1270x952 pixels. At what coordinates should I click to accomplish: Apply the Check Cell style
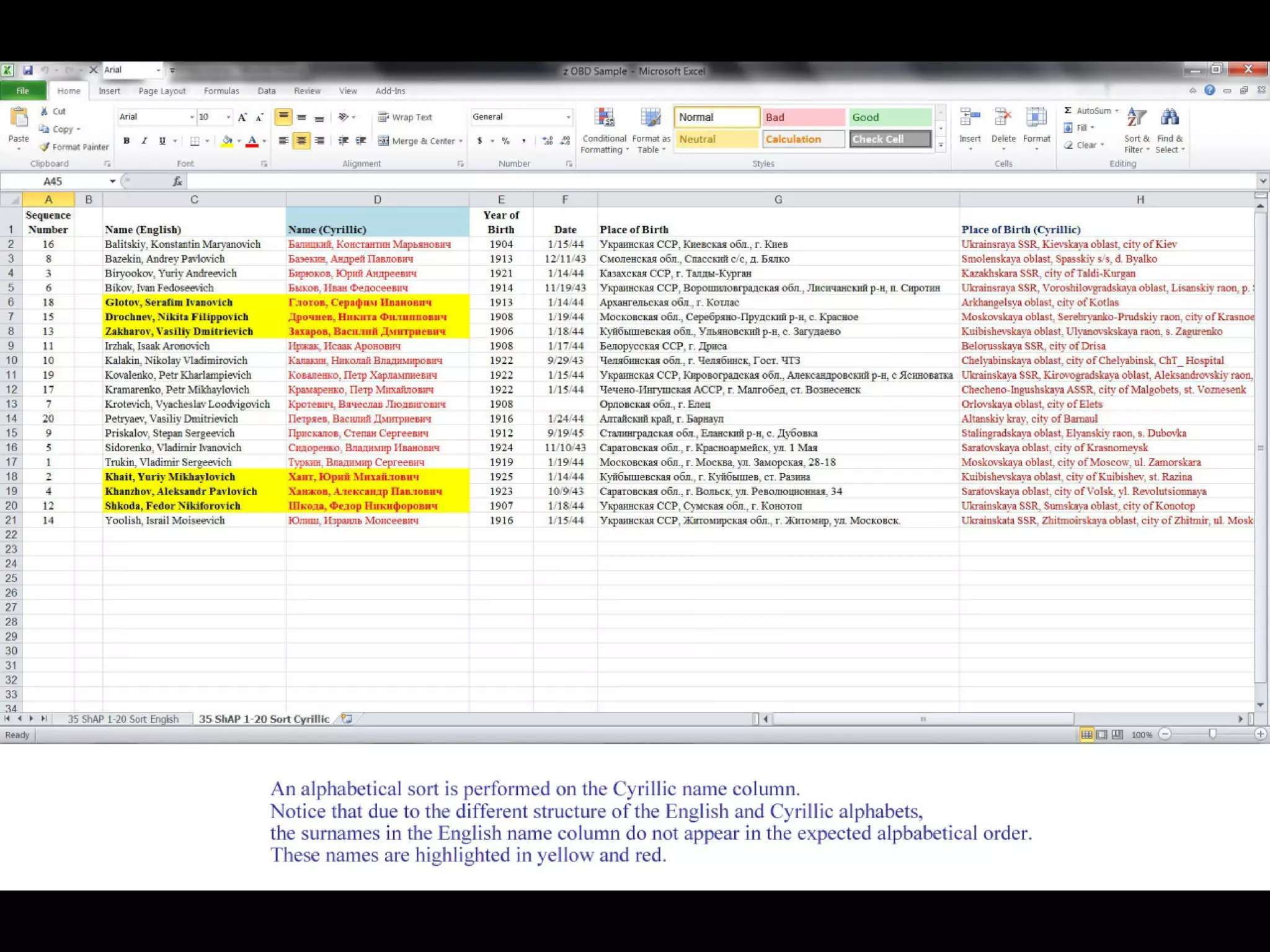[x=890, y=139]
